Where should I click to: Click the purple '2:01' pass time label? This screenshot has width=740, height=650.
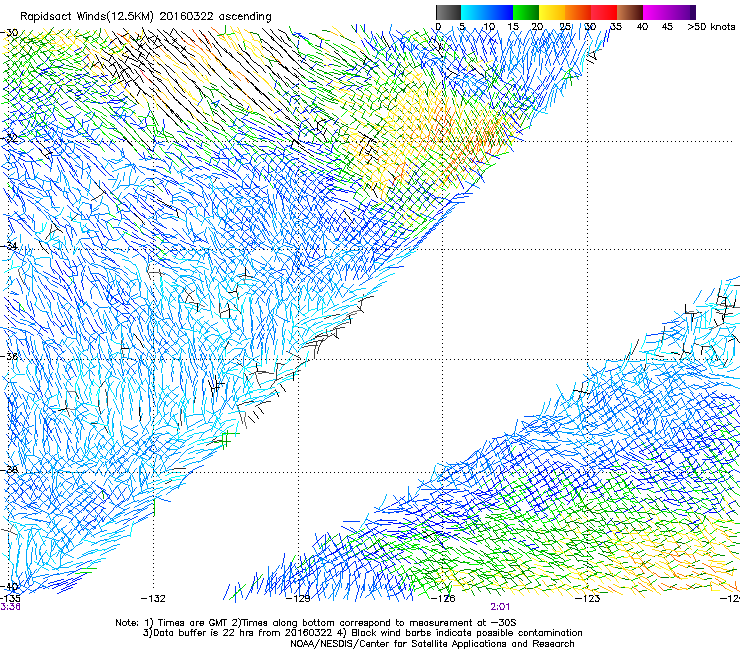coord(500,607)
